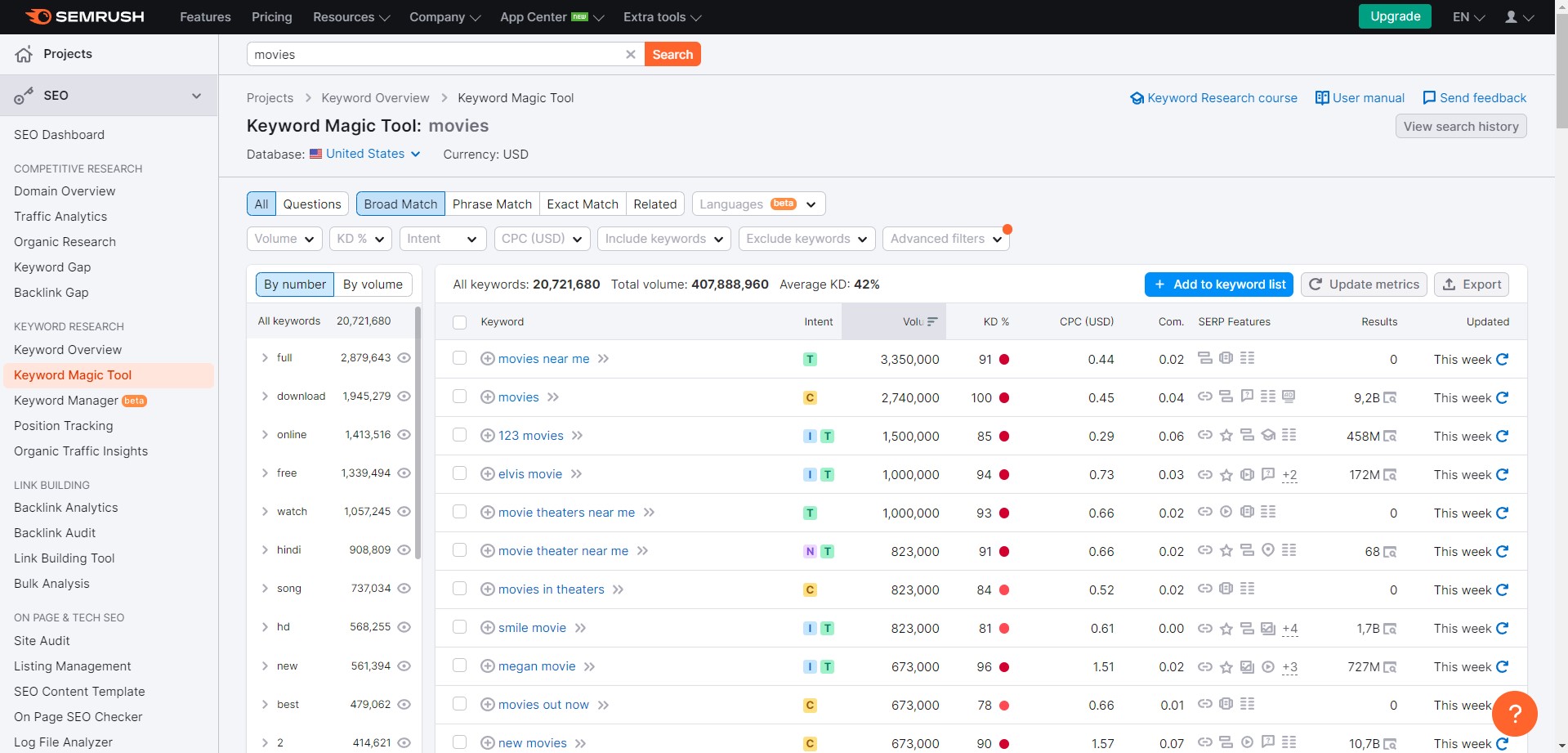Click the Export button
Viewport: 1568px width, 753px height.
tap(1472, 285)
